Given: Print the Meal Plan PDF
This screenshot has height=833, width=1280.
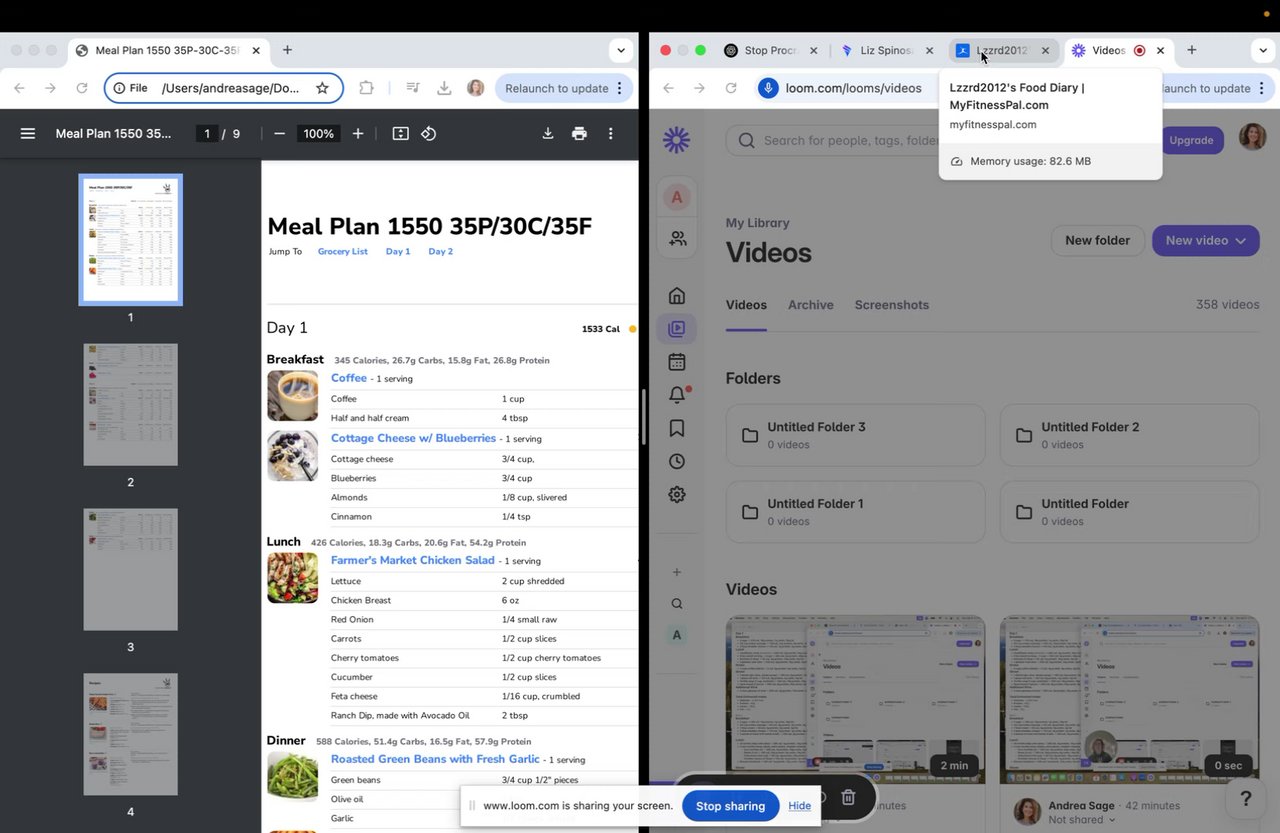Looking at the screenshot, I should tap(579, 133).
